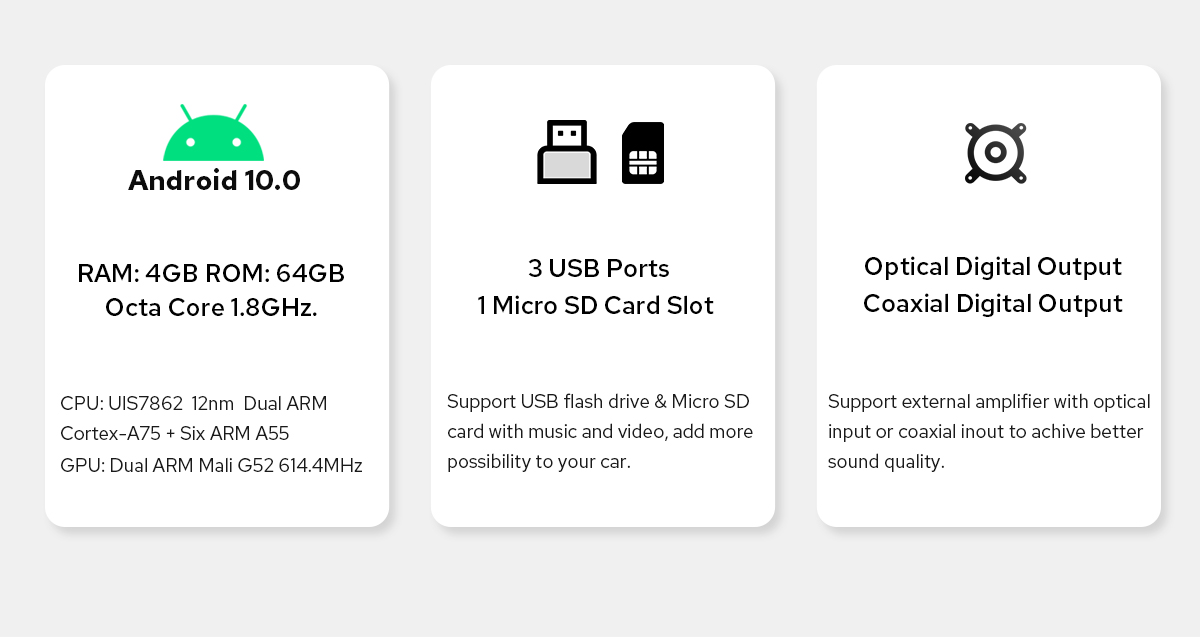The image size is (1200, 637).
Task: Select the Support external amplifier description
Action: coord(989,431)
